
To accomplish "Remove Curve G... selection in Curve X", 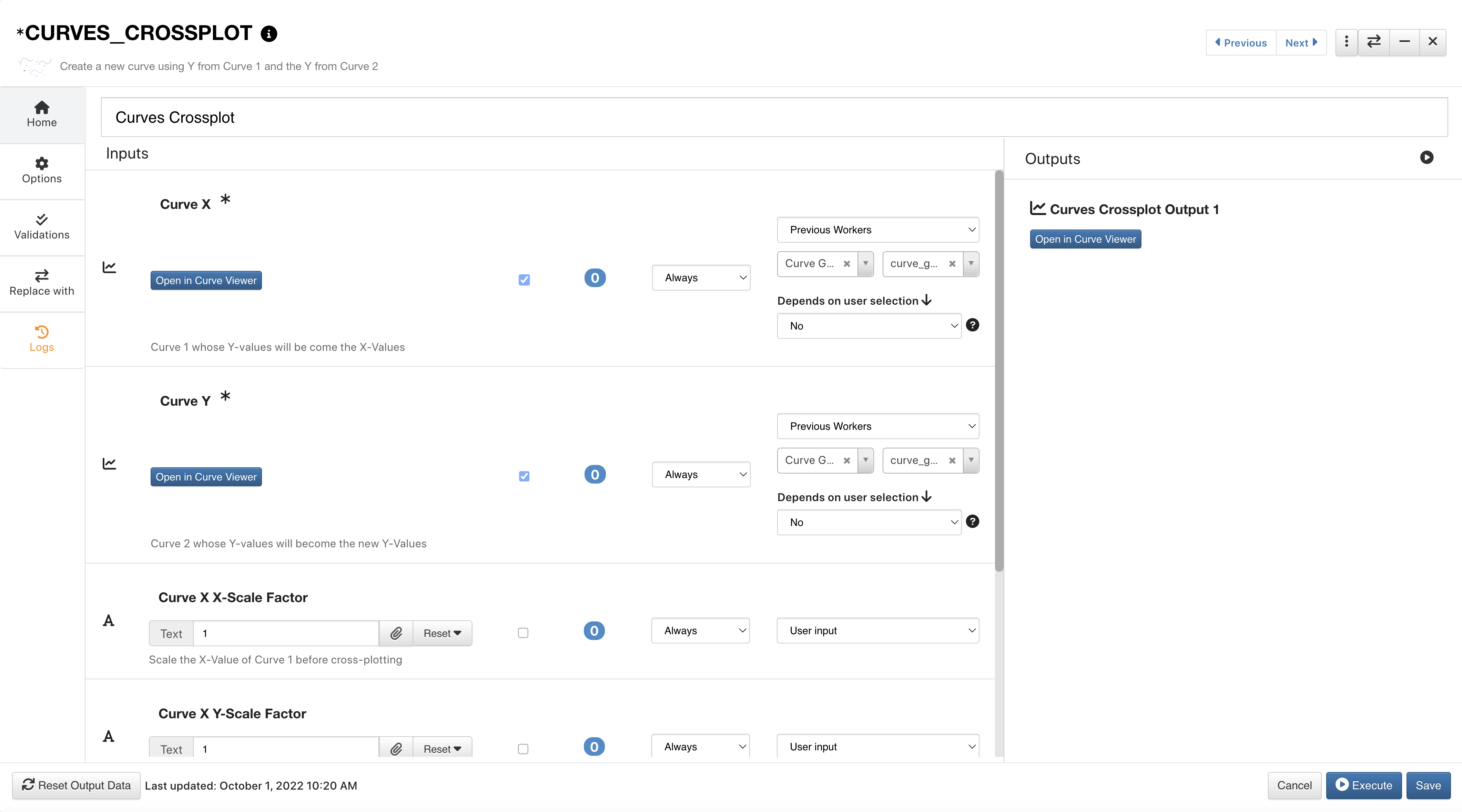I will (847, 264).
